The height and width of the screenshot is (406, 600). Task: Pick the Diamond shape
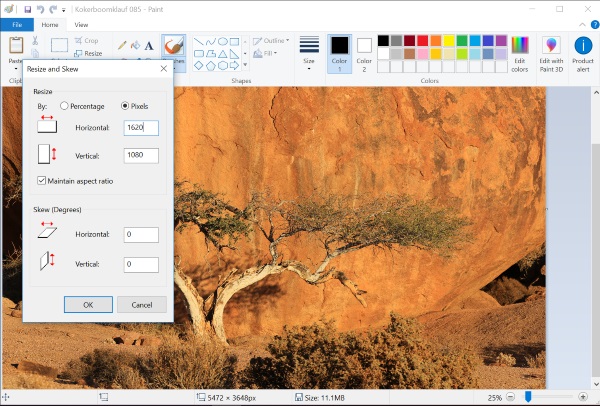(x=198, y=65)
